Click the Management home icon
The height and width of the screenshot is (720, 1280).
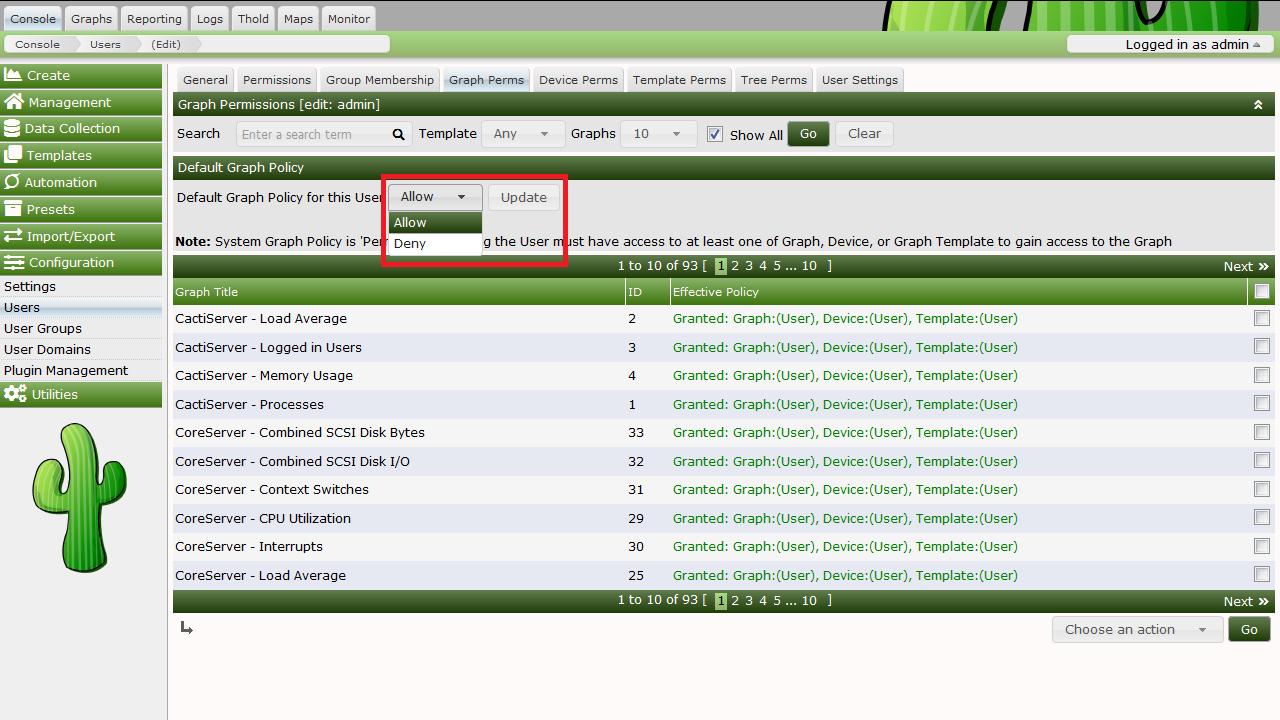(x=14, y=102)
